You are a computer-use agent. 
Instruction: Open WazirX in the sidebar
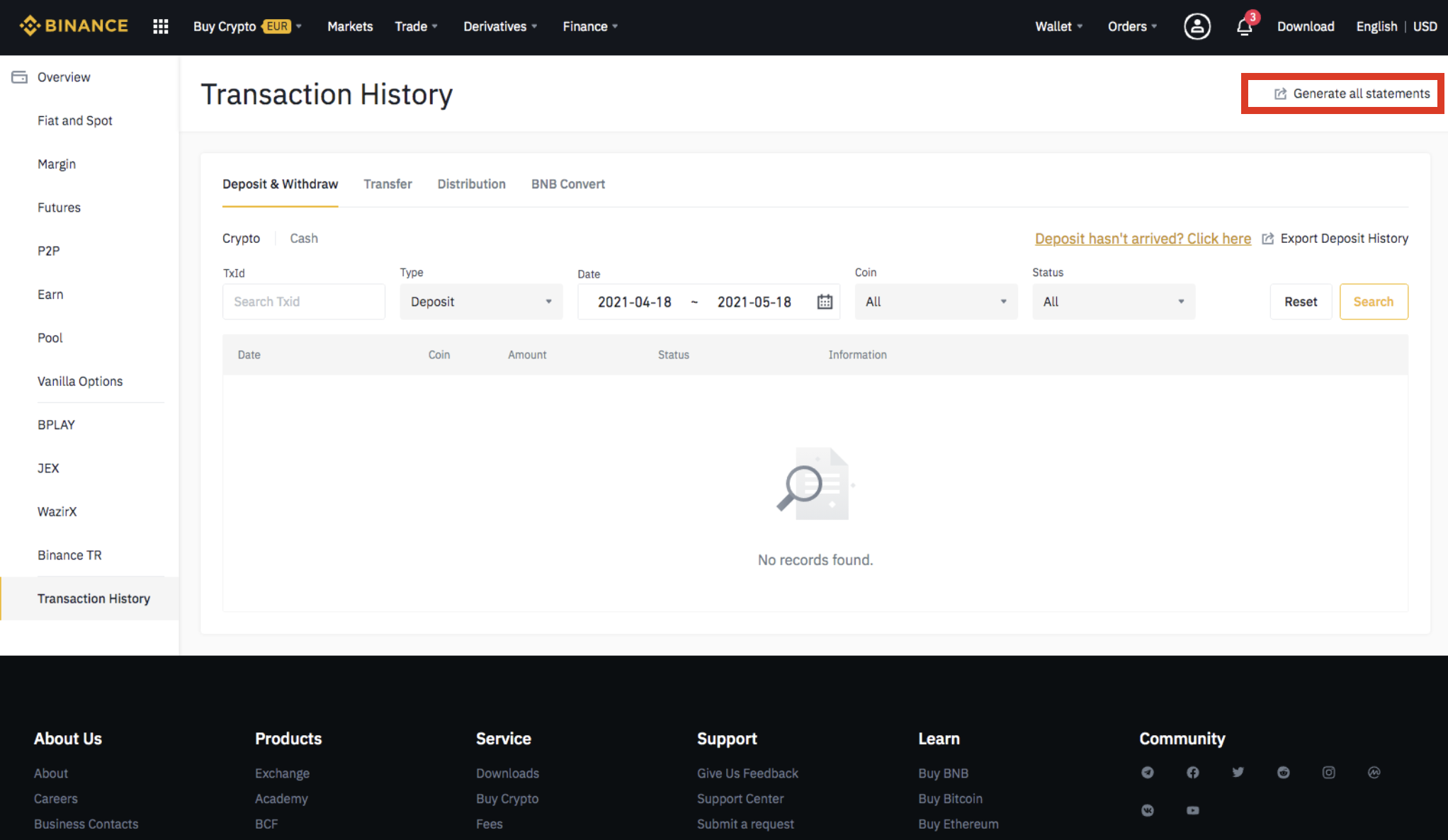pyautogui.click(x=57, y=511)
